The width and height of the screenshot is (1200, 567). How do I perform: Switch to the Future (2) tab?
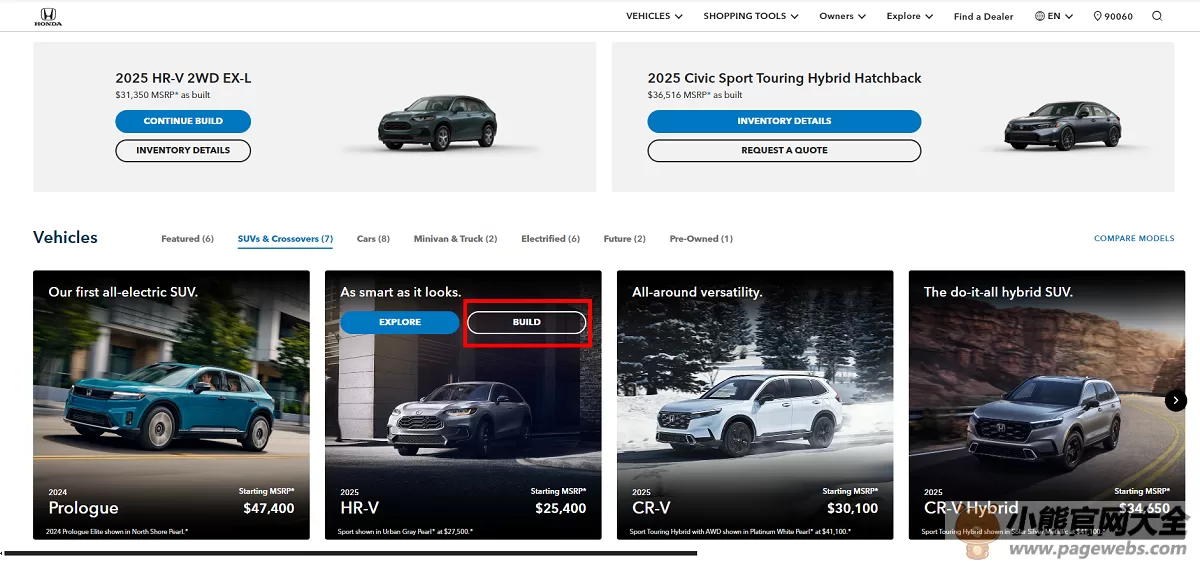(624, 239)
